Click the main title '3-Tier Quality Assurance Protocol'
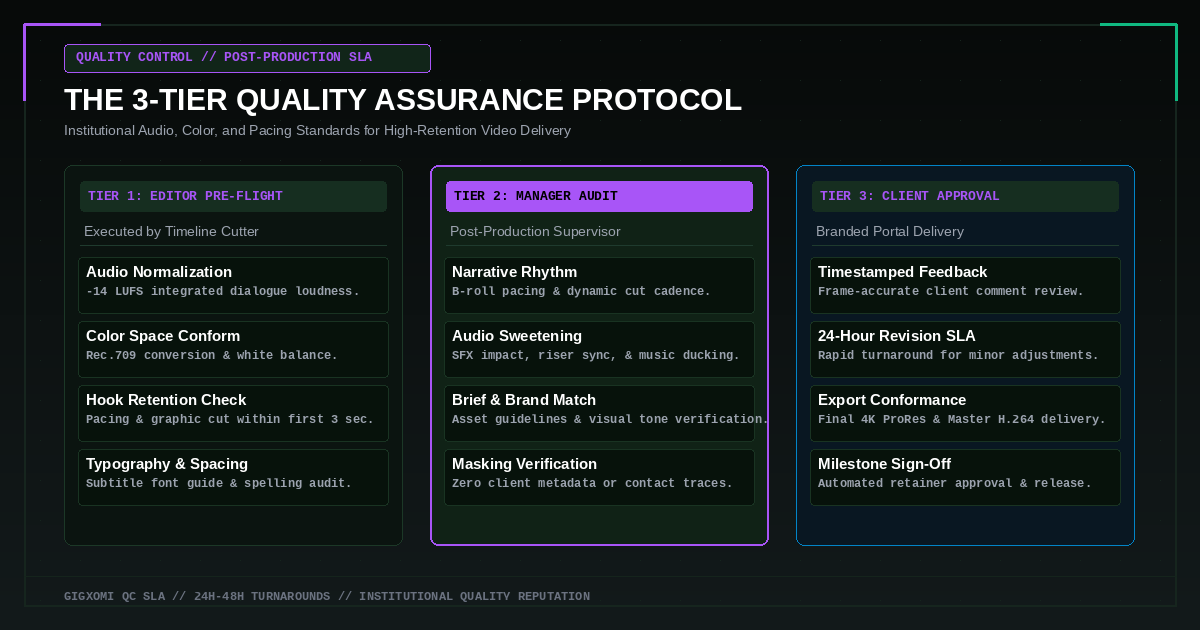 click(x=403, y=100)
